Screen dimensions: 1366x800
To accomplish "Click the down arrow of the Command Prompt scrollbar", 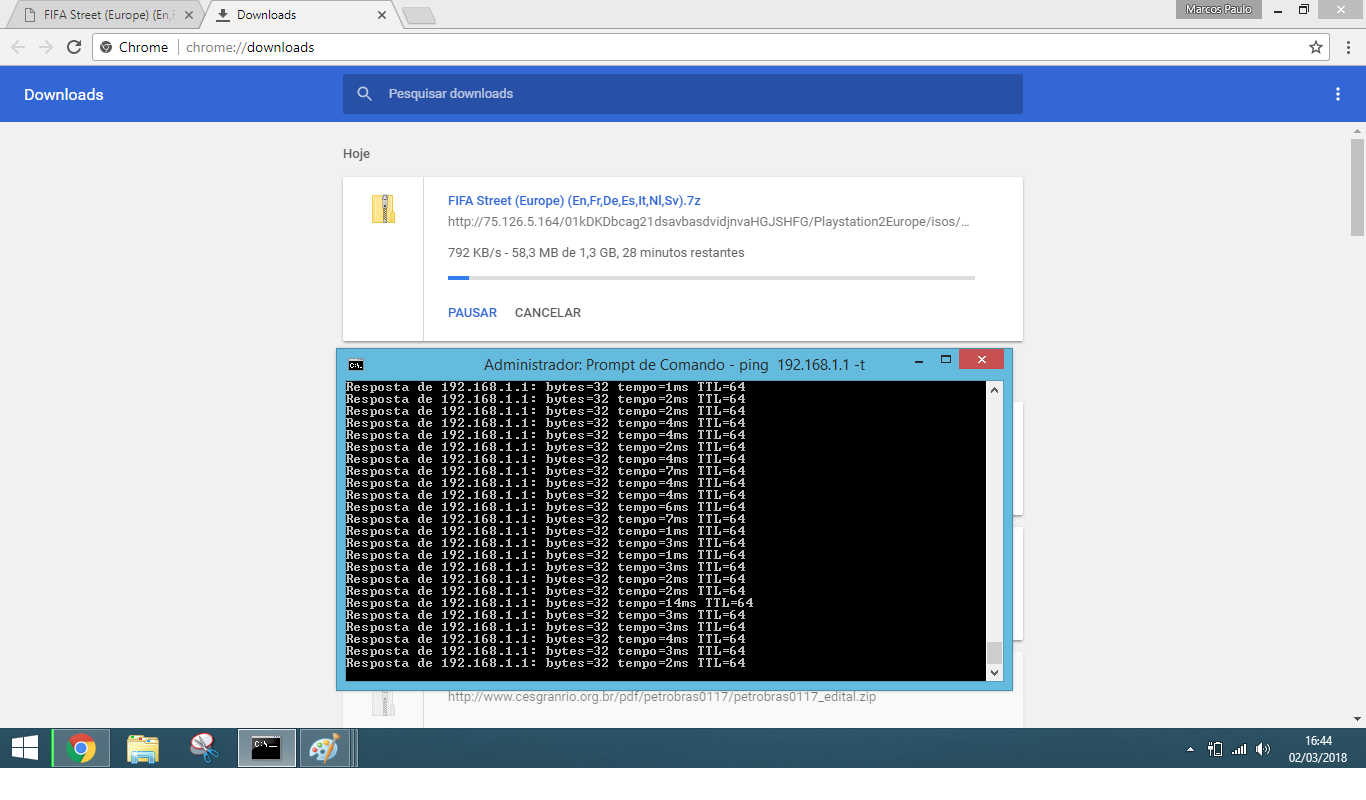I will [994, 673].
